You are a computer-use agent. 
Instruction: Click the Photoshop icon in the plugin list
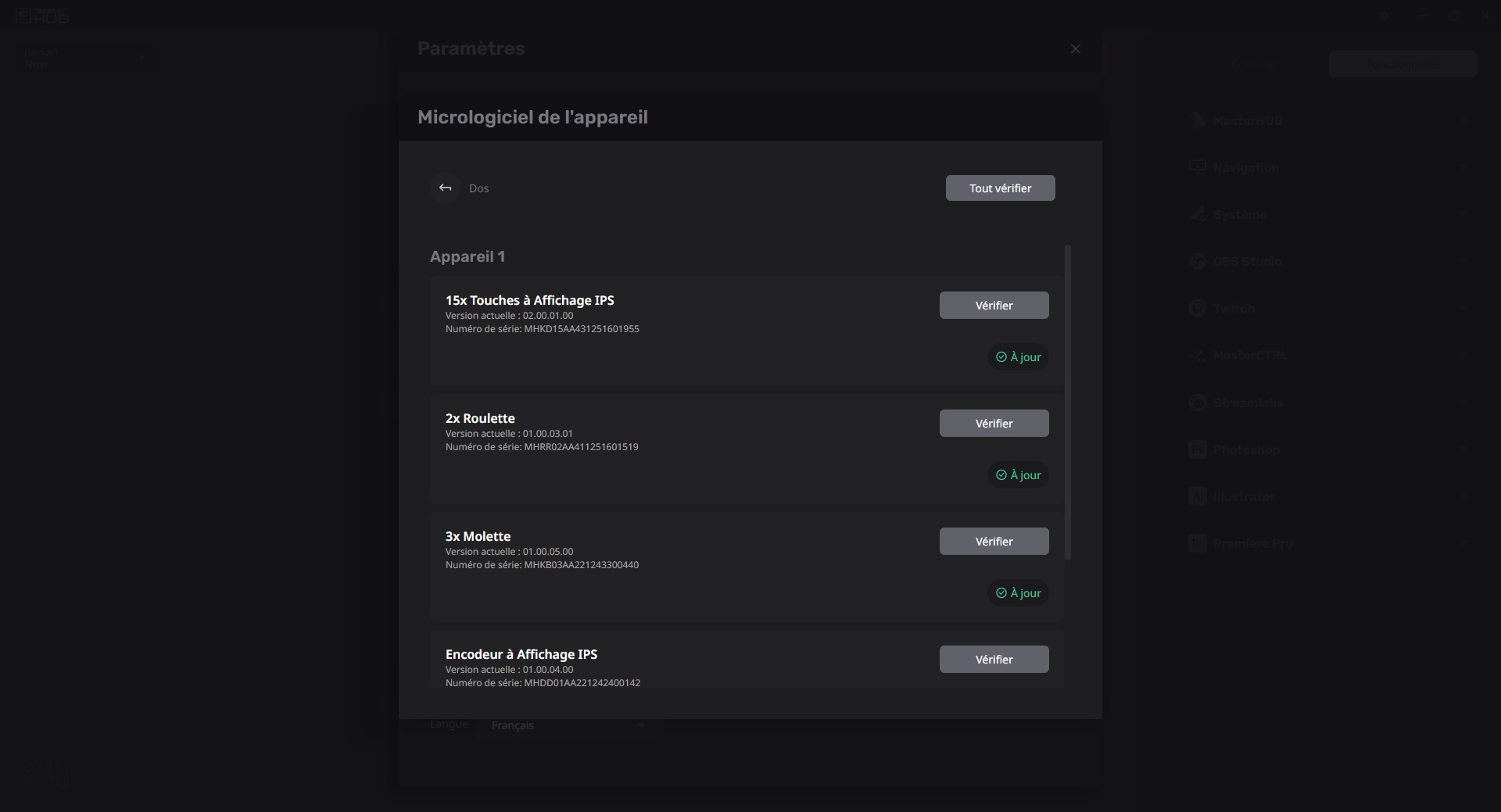tap(1197, 450)
